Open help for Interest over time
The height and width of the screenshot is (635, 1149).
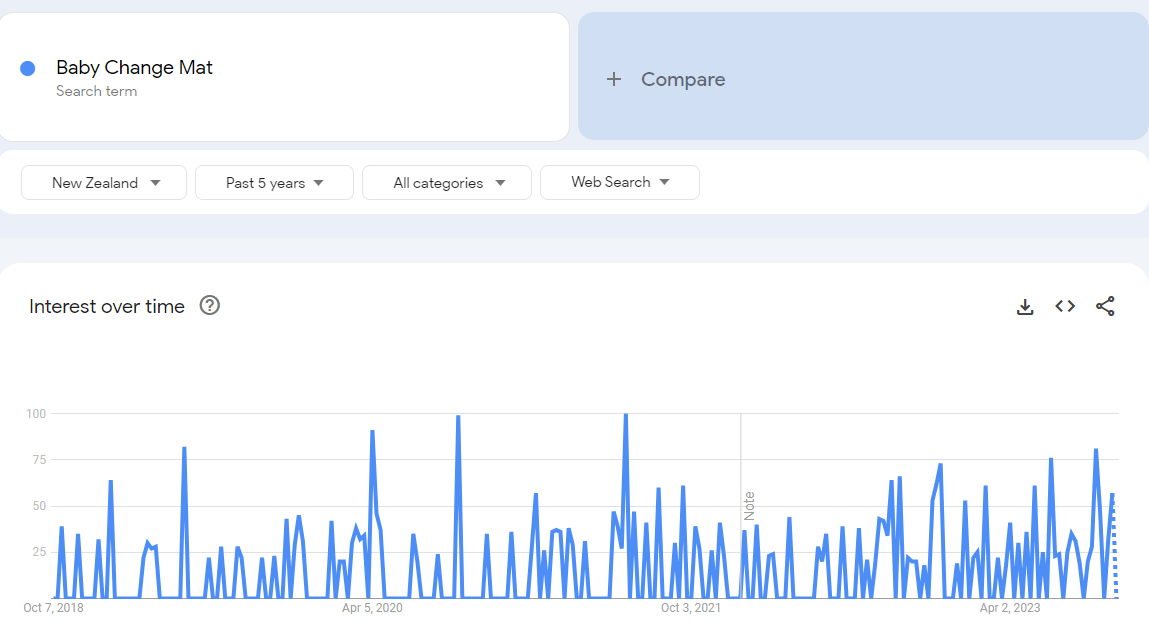click(x=210, y=305)
